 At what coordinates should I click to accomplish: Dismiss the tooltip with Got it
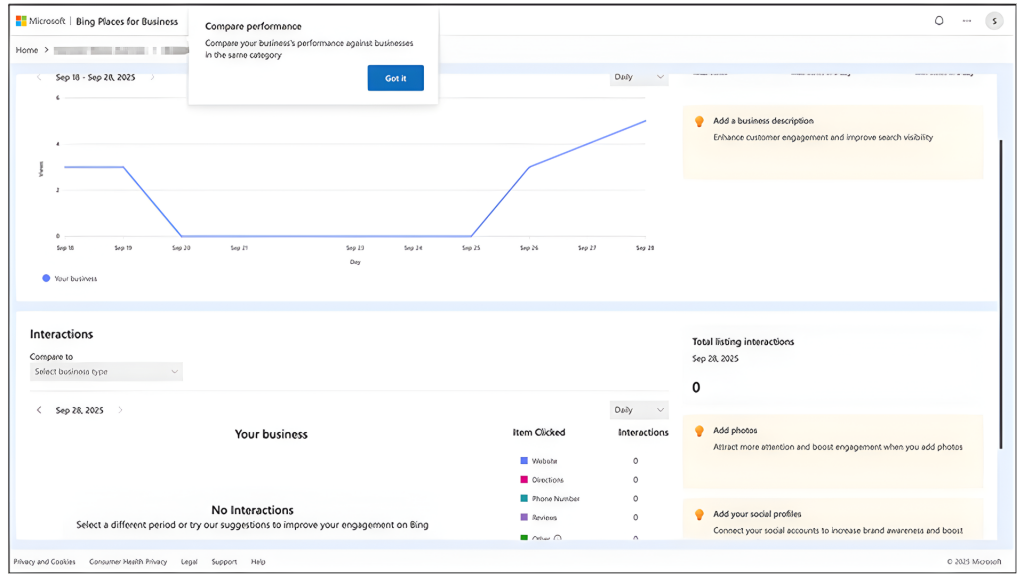coord(395,78)
